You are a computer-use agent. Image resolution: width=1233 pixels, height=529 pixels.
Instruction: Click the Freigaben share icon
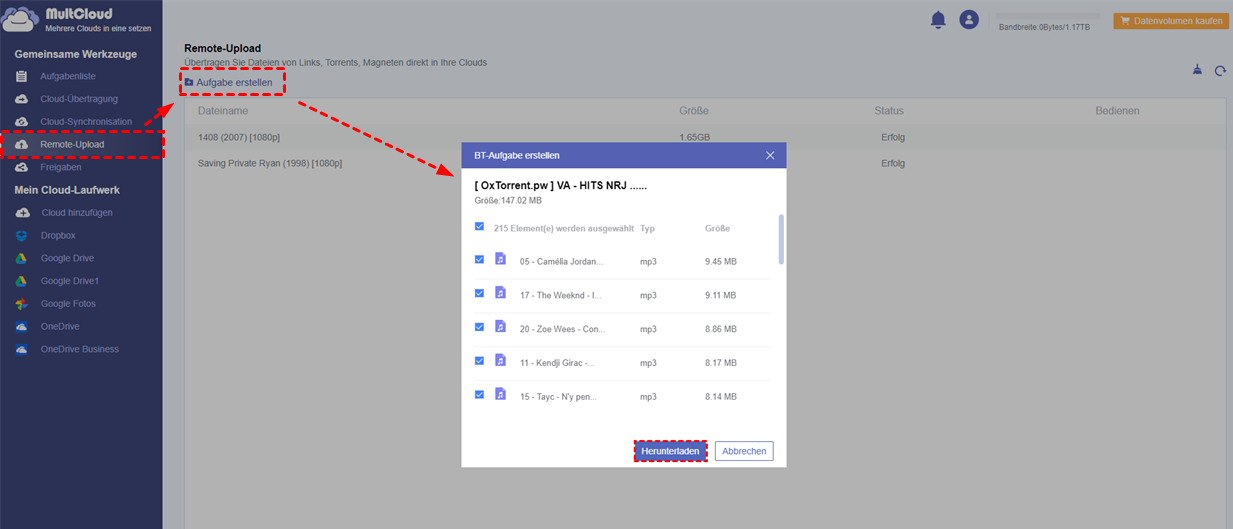pyautogui.click(x=21, y=168)
